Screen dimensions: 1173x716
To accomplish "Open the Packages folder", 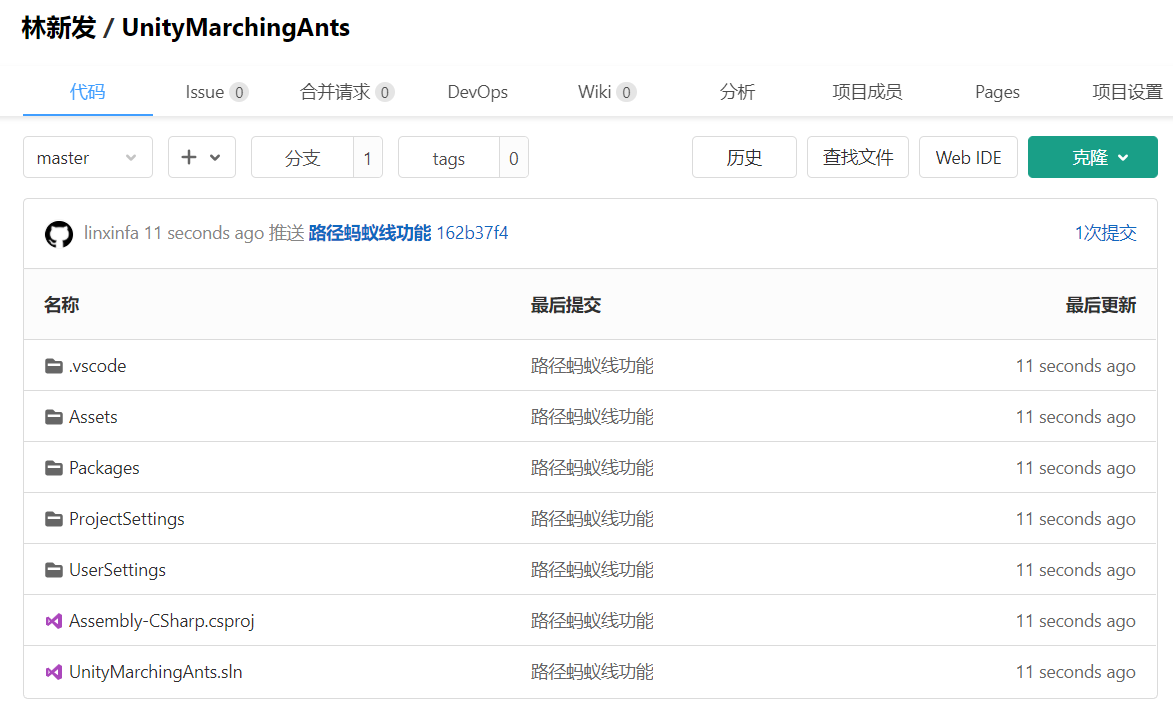I will point(104,468).
